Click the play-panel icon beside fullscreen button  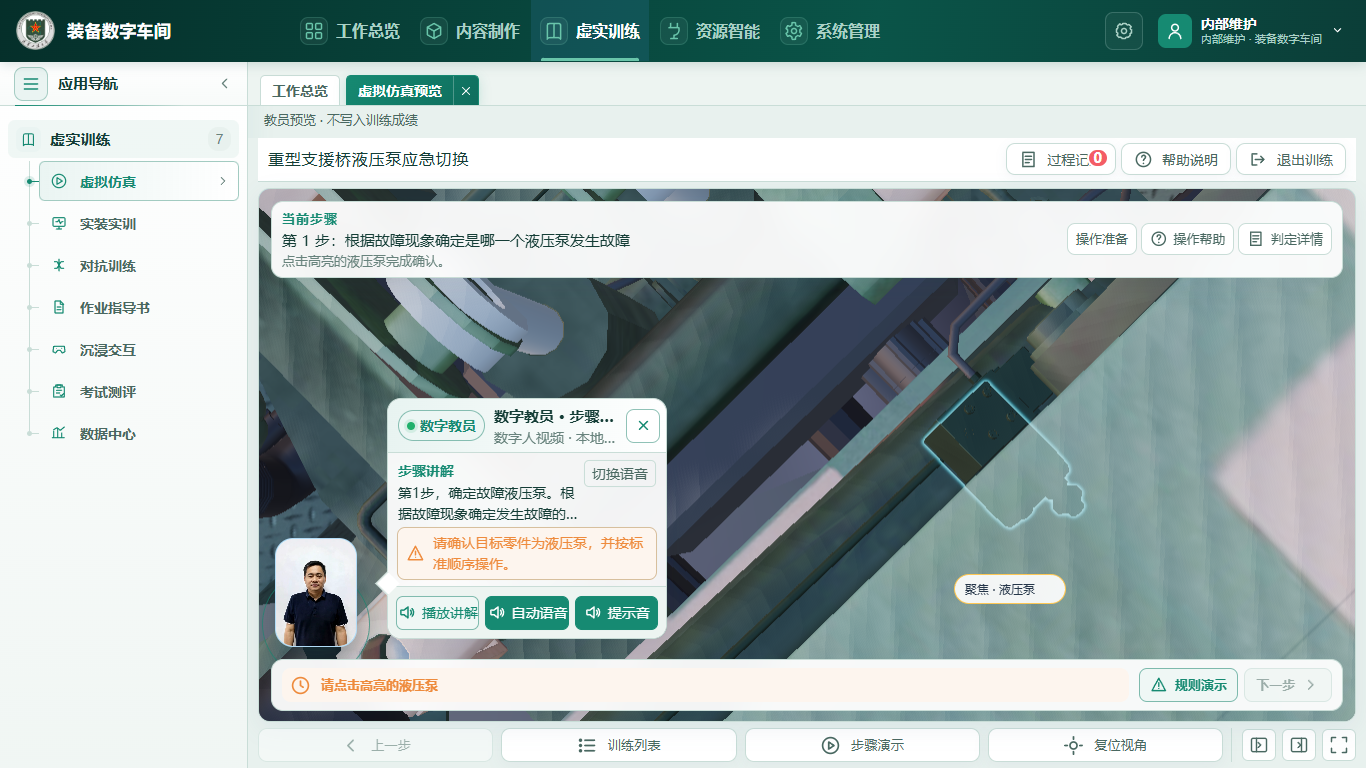[x=1259, y=745]
